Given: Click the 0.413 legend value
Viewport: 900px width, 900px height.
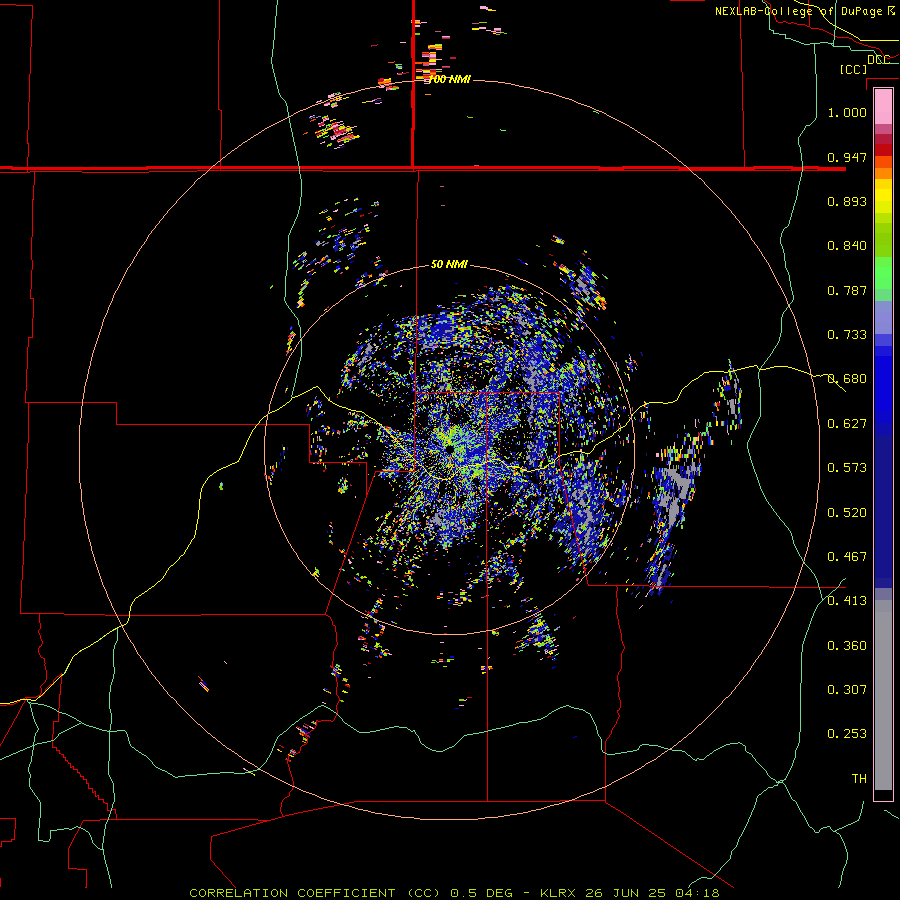Looking at the screenshot, I should tap(847, 601).
